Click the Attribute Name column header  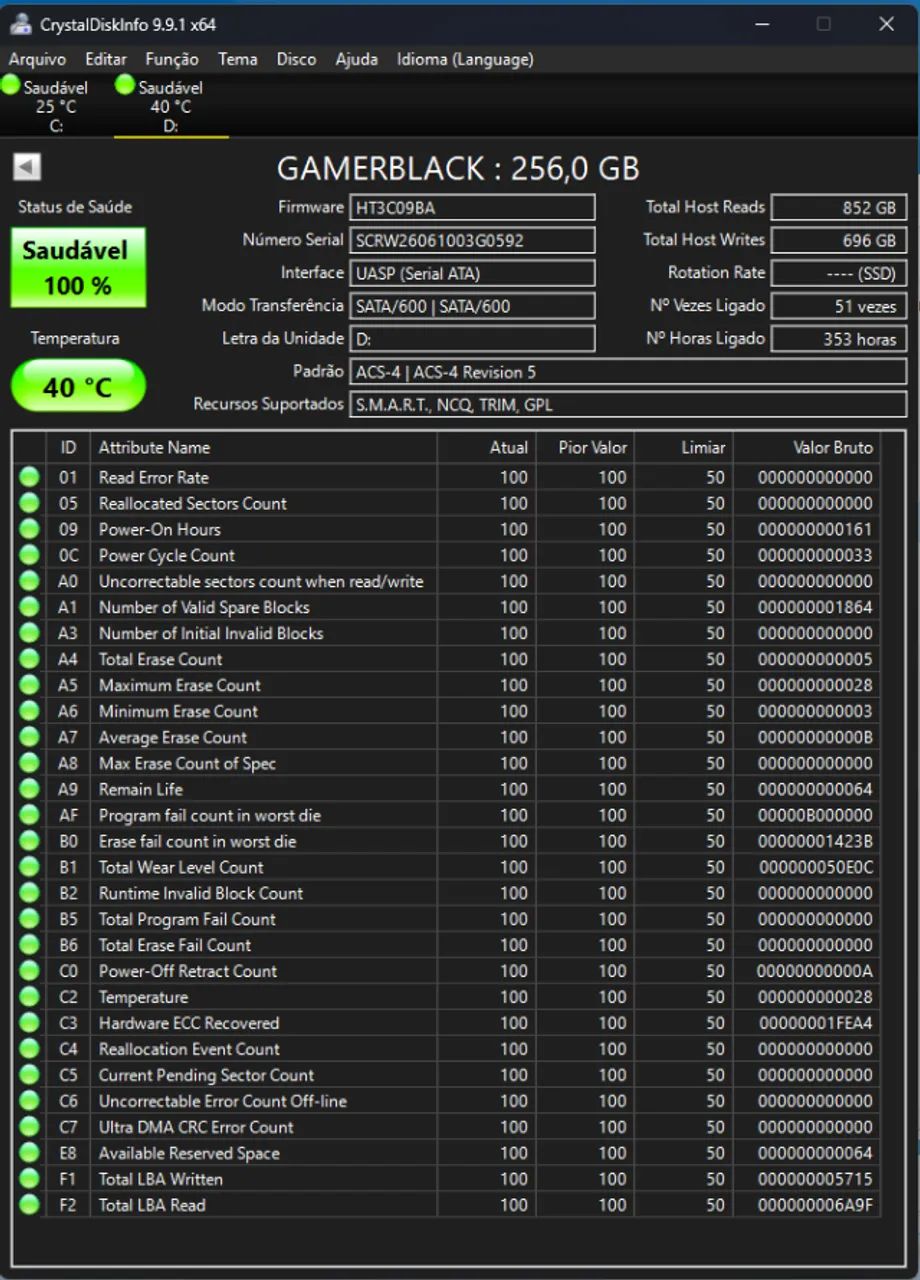click(x=264, y=447)
